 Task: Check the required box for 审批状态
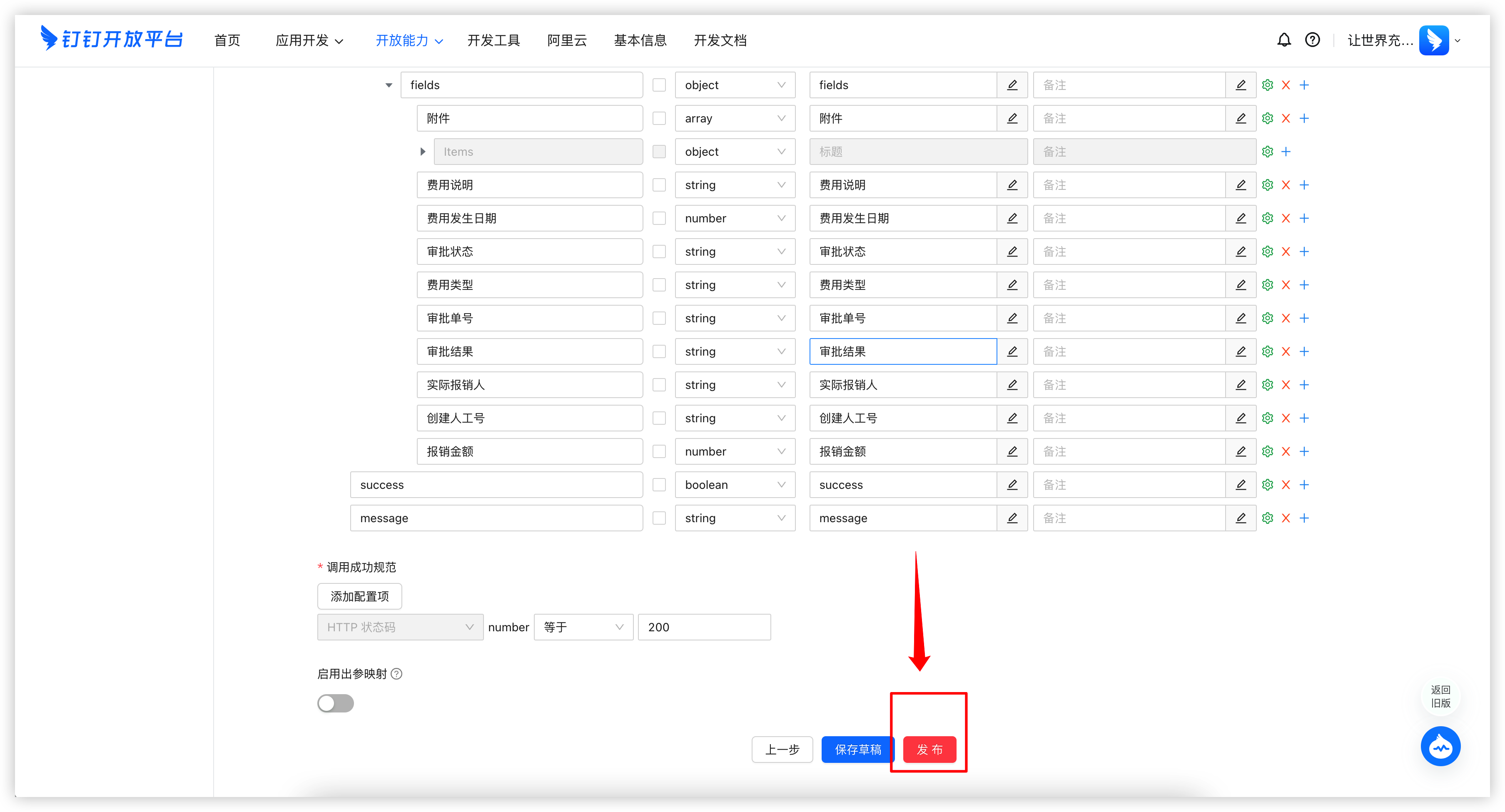point(659,252)
